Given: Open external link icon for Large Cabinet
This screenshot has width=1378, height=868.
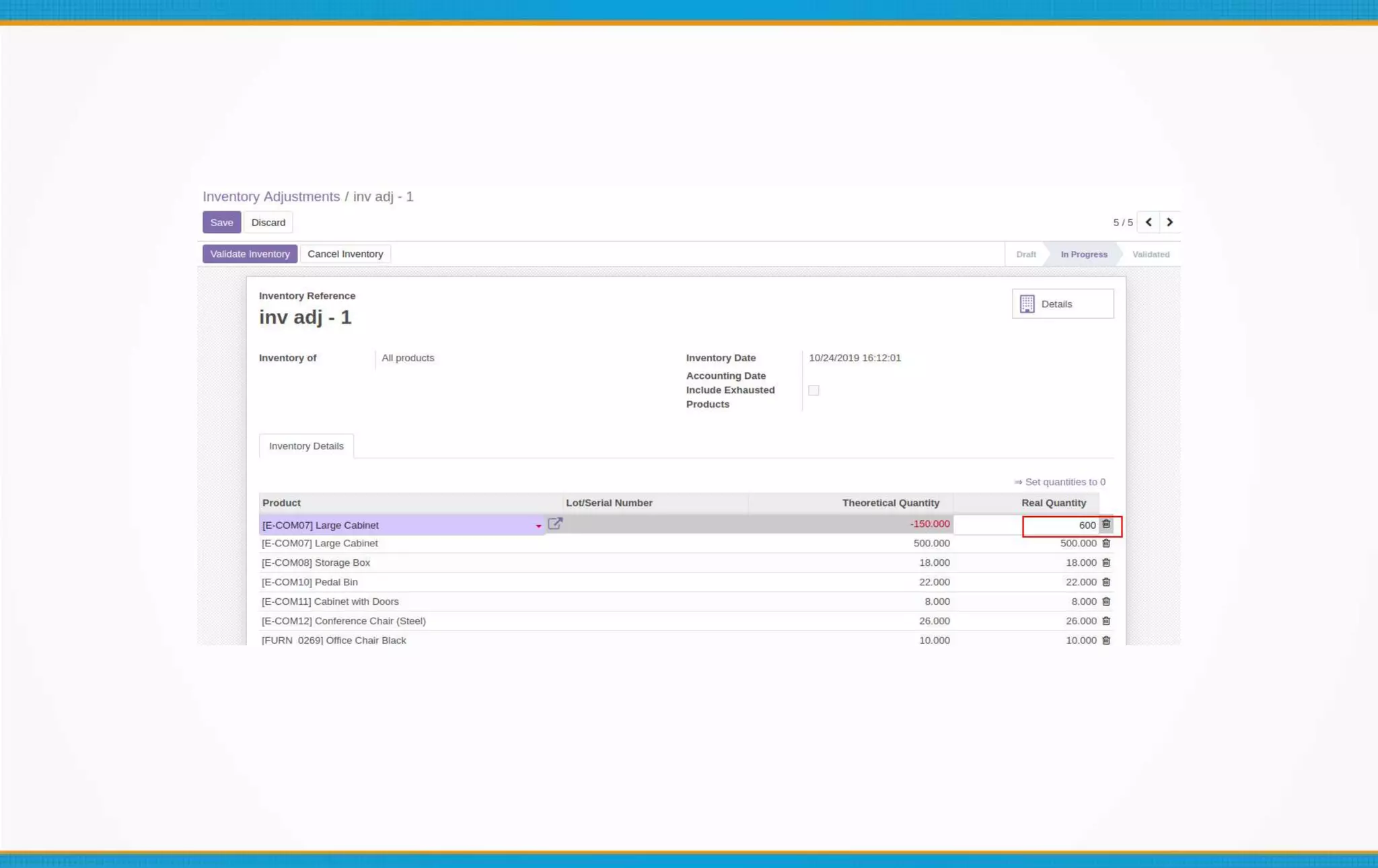Looking at the screenshot, I should click(x=554, y=523).
